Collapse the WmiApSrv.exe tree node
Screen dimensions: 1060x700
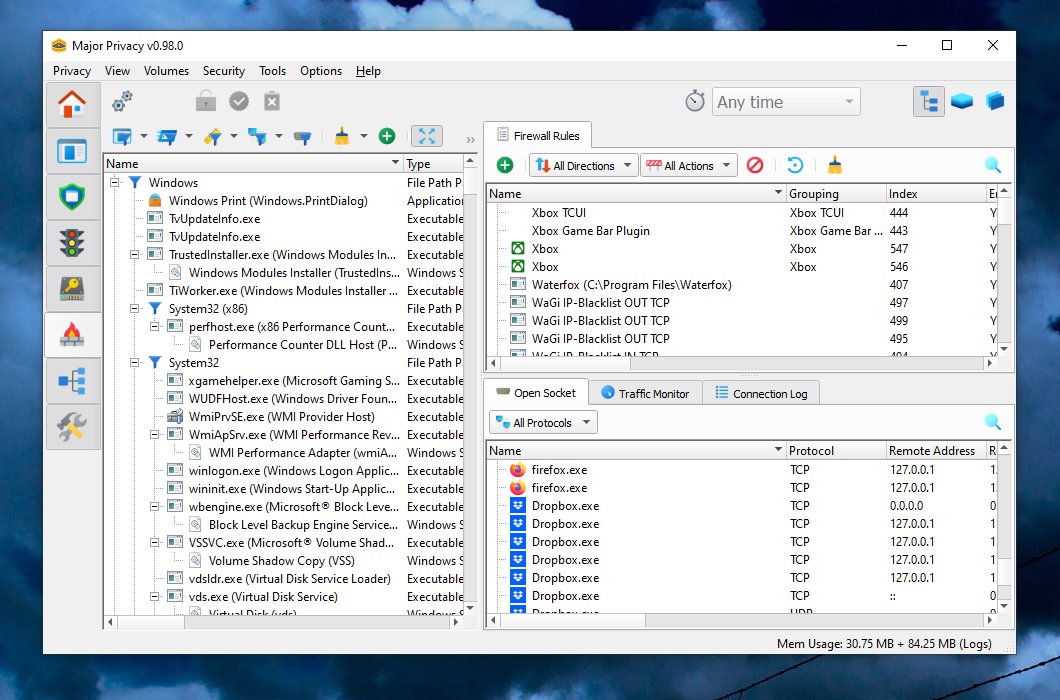(155, 434)
